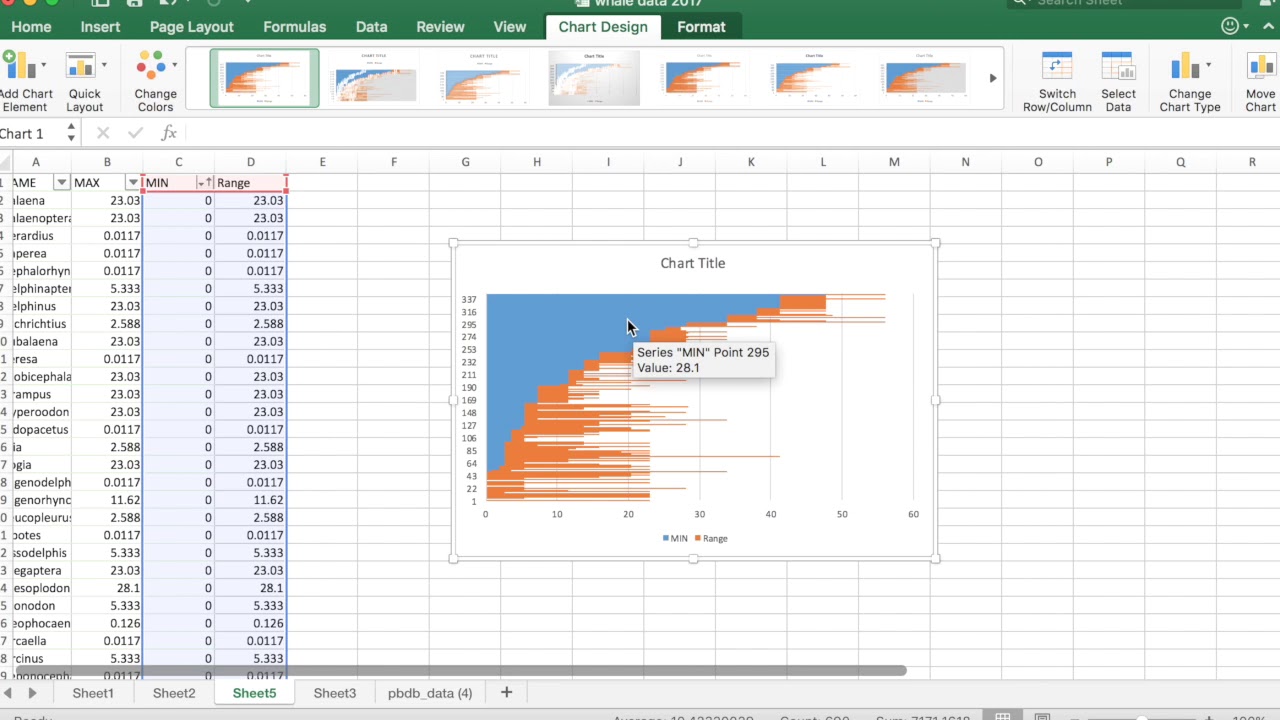
Task: Switch to the Sheet1 tab
Action: pos(93,693)
